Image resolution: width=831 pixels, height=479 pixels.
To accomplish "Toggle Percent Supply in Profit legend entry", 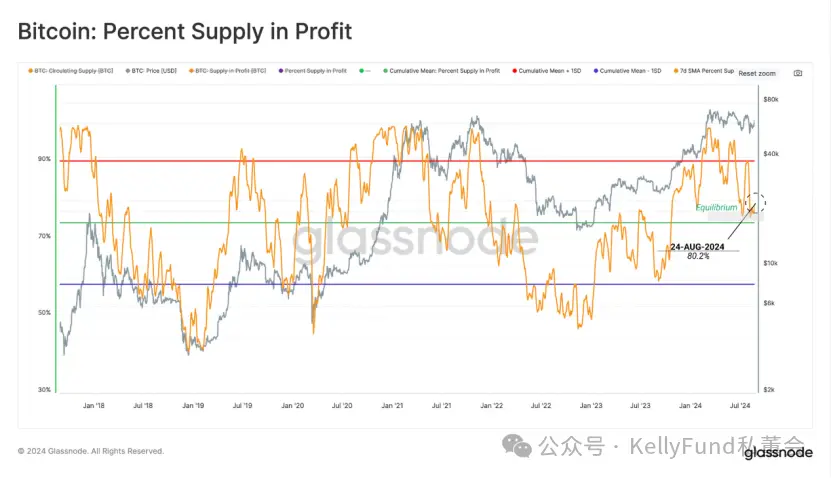I will (317, 73).
